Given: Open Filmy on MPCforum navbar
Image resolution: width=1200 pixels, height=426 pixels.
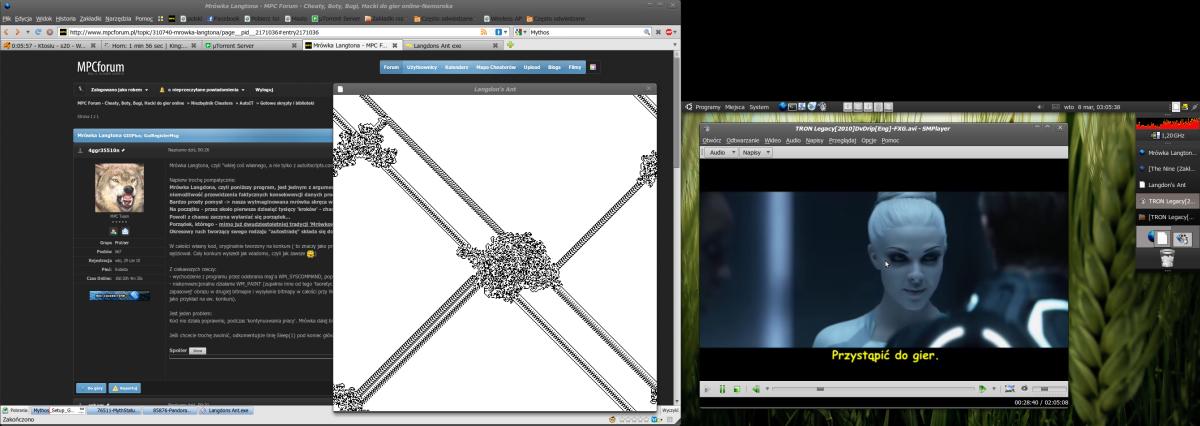Looking at the screenshot, I should click(x=576, y=67).
